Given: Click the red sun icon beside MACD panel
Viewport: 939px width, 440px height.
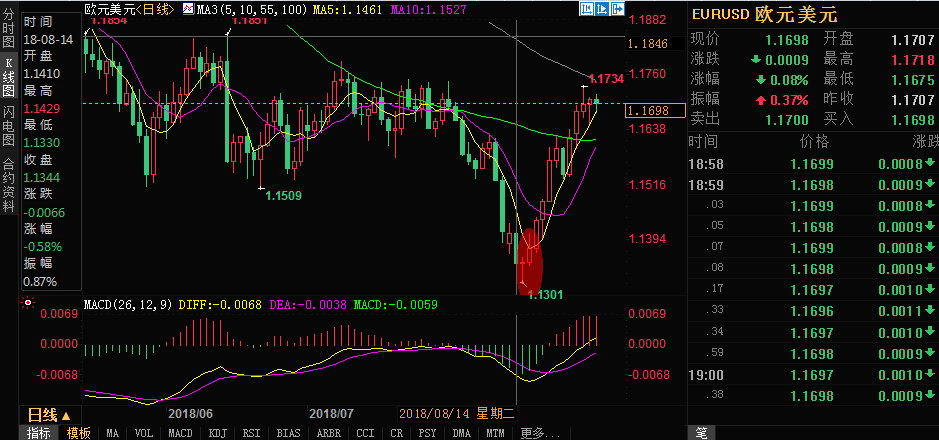Looking at the screenshot, I should coord(27,302).
